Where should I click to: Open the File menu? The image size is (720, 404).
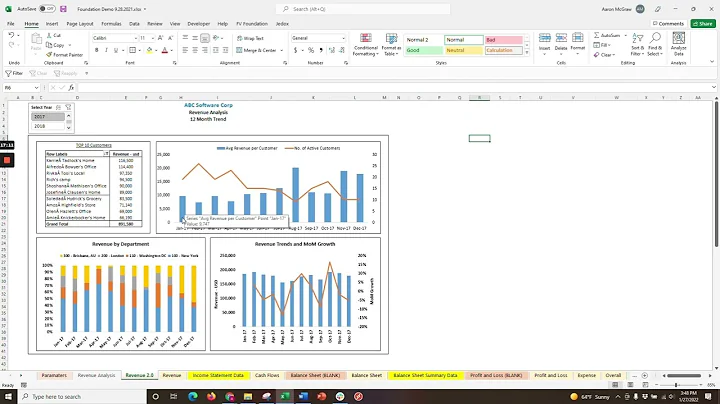coord(11,23)
